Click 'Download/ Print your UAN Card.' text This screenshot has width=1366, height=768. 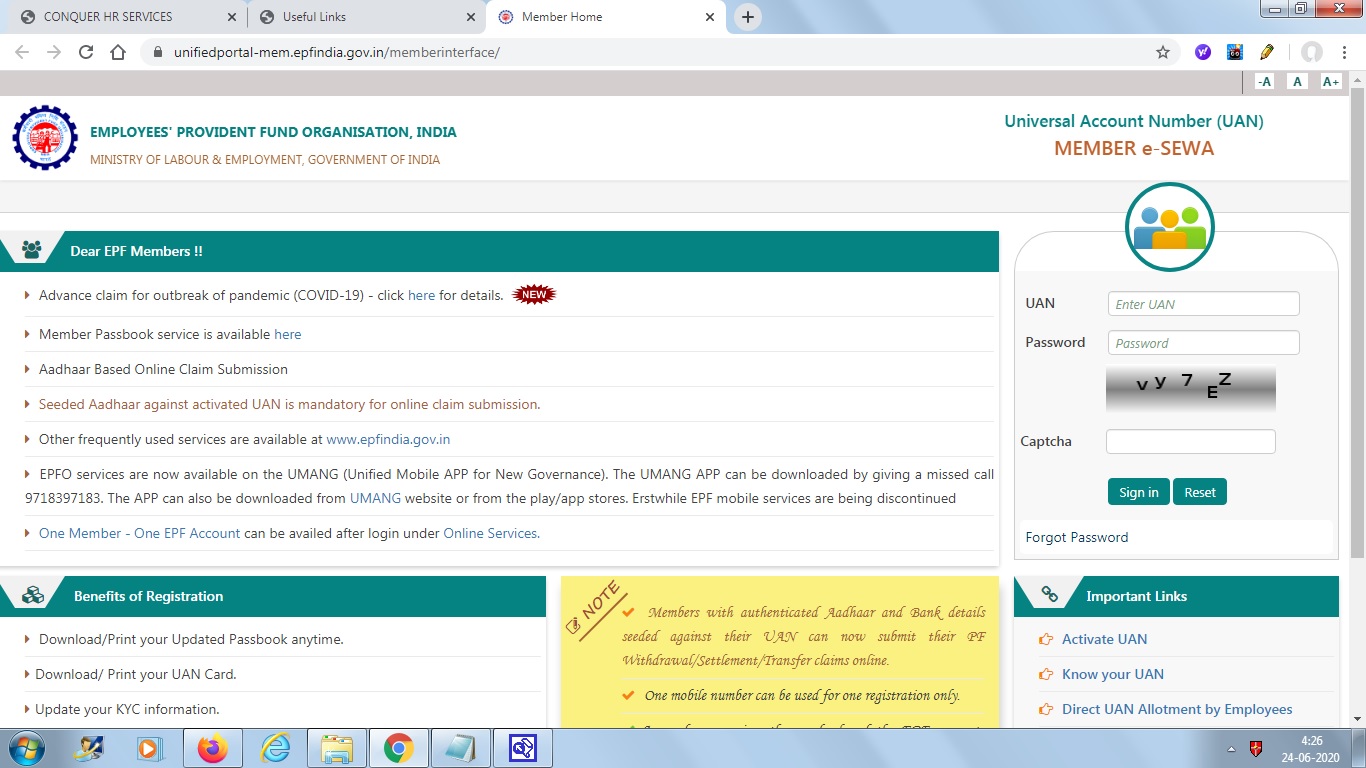[x=136, y=674]
